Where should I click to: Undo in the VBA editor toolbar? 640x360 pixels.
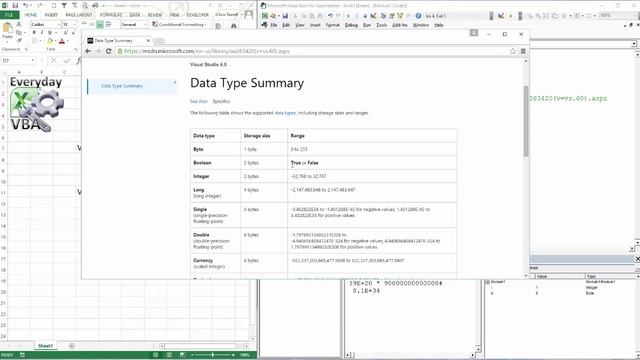[x=330, y=16]
